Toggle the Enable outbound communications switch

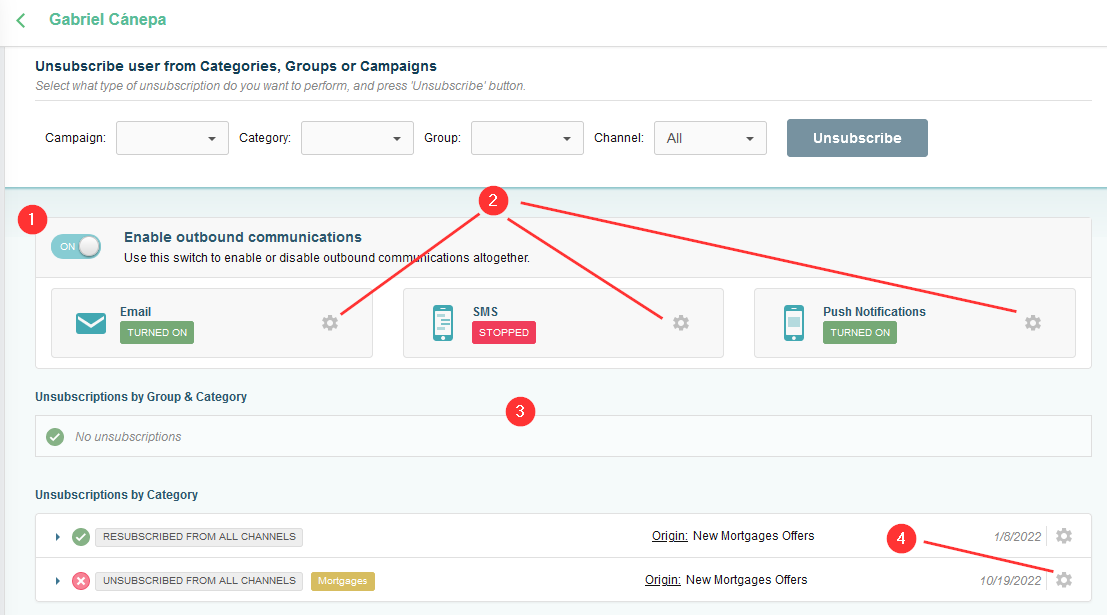tap(76, 246)
